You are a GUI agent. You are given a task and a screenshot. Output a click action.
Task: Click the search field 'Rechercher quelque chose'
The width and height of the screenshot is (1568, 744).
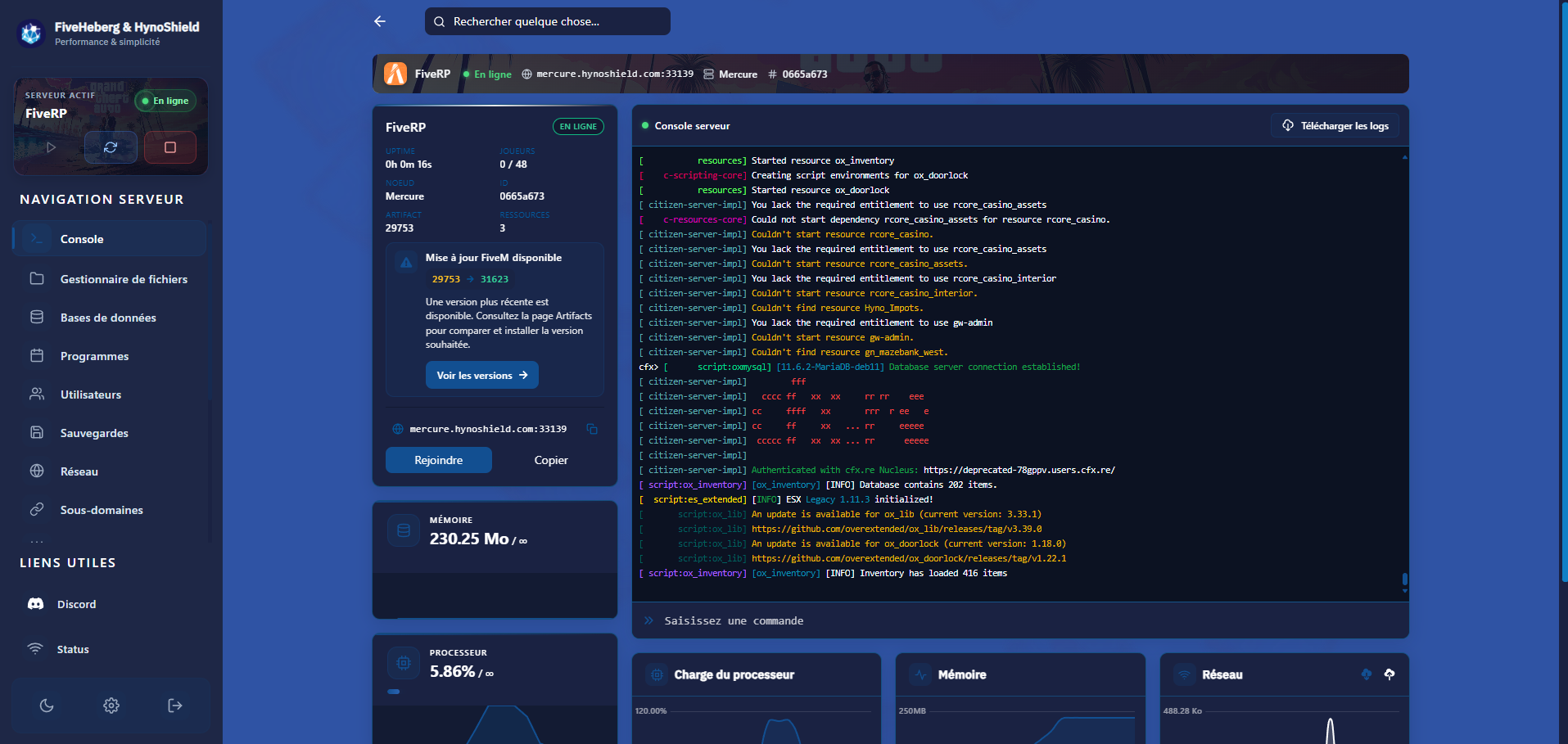click(x=547, y=21)
